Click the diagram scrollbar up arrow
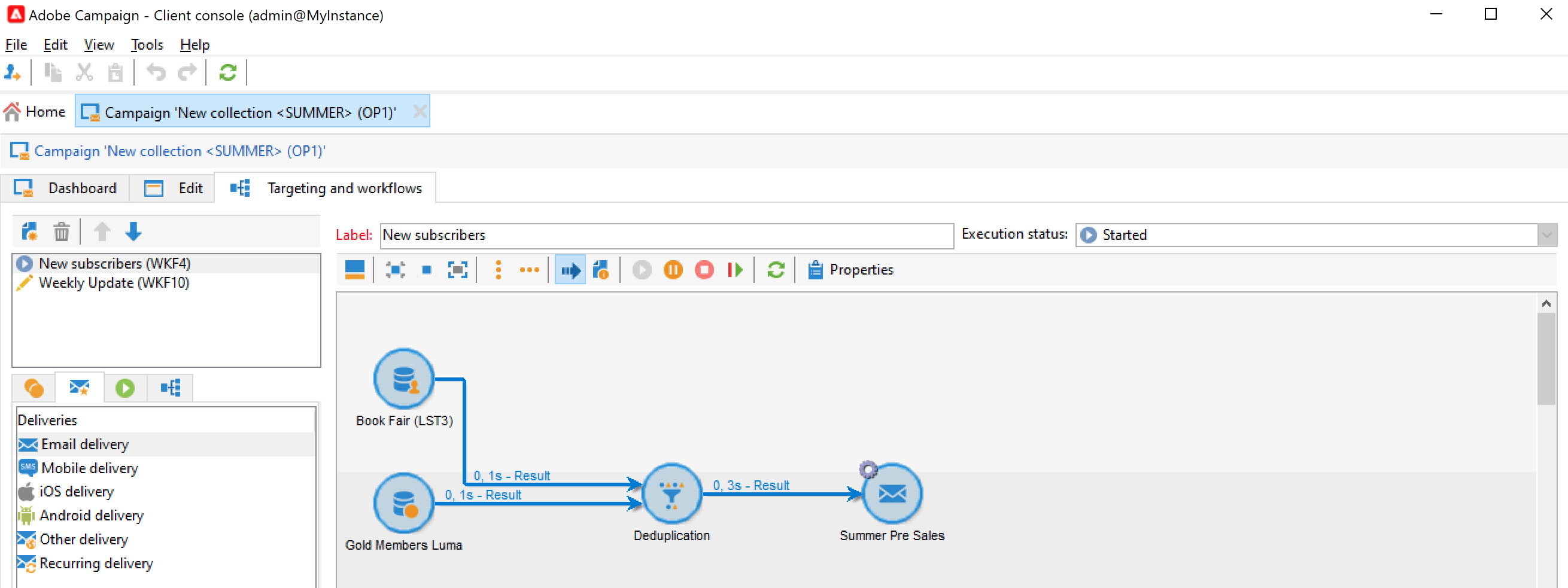 pyautogui.click(x=1546, y=303)
